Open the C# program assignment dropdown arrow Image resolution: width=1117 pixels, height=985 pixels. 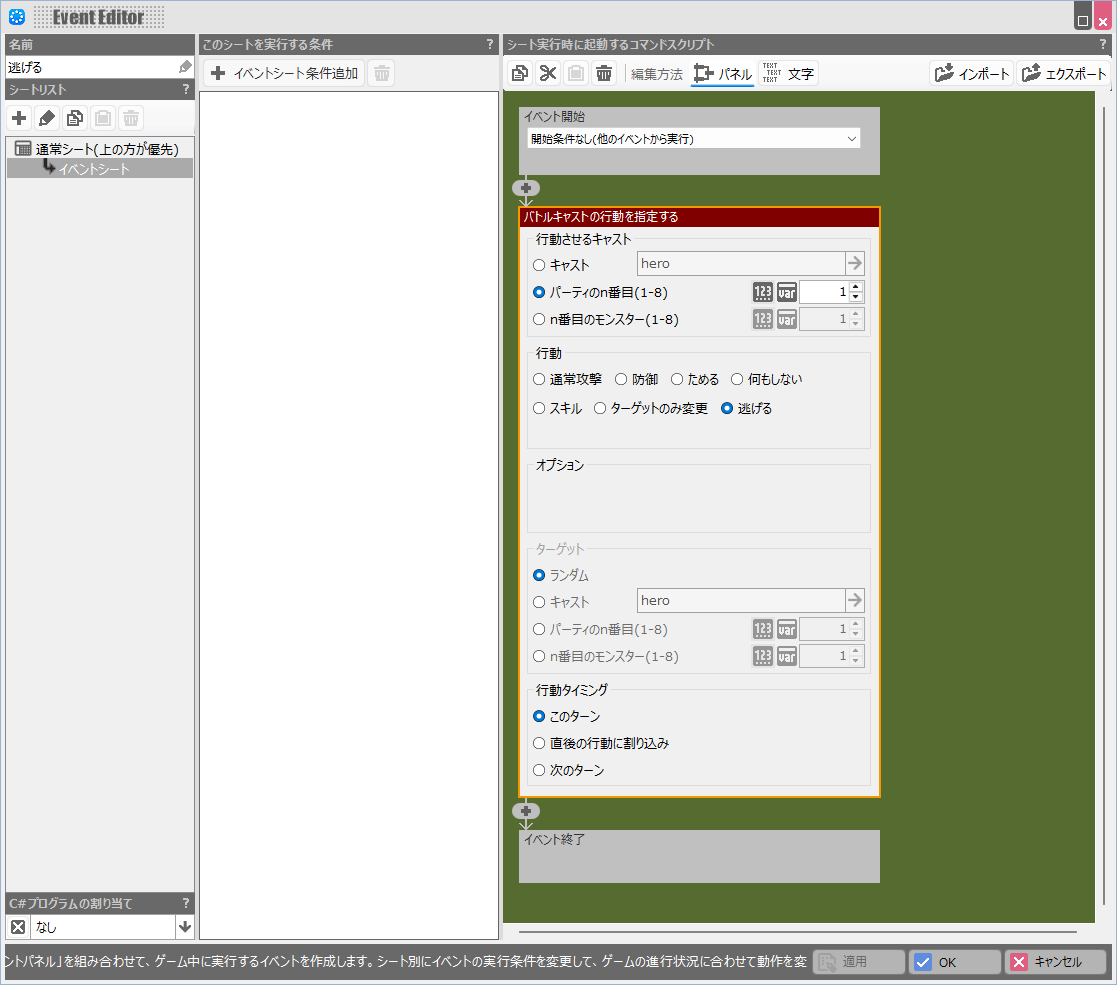click(x=184, y=927)
